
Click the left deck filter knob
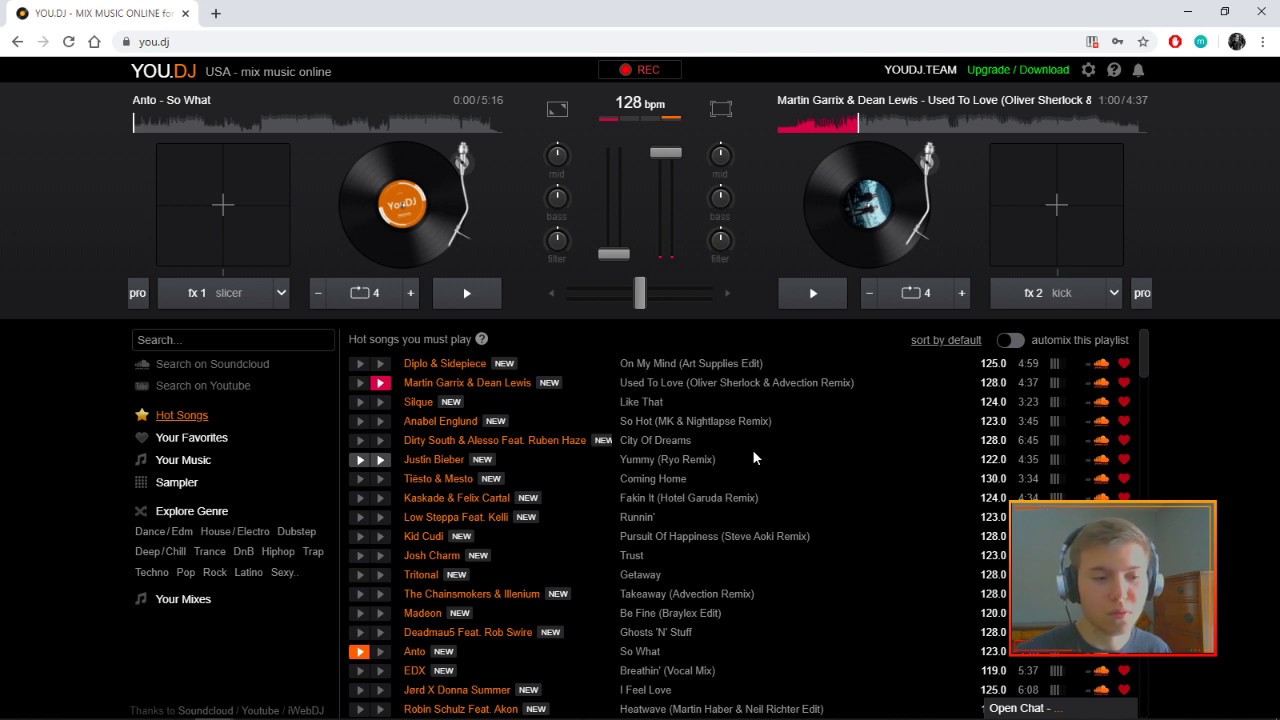click(557, 239)
